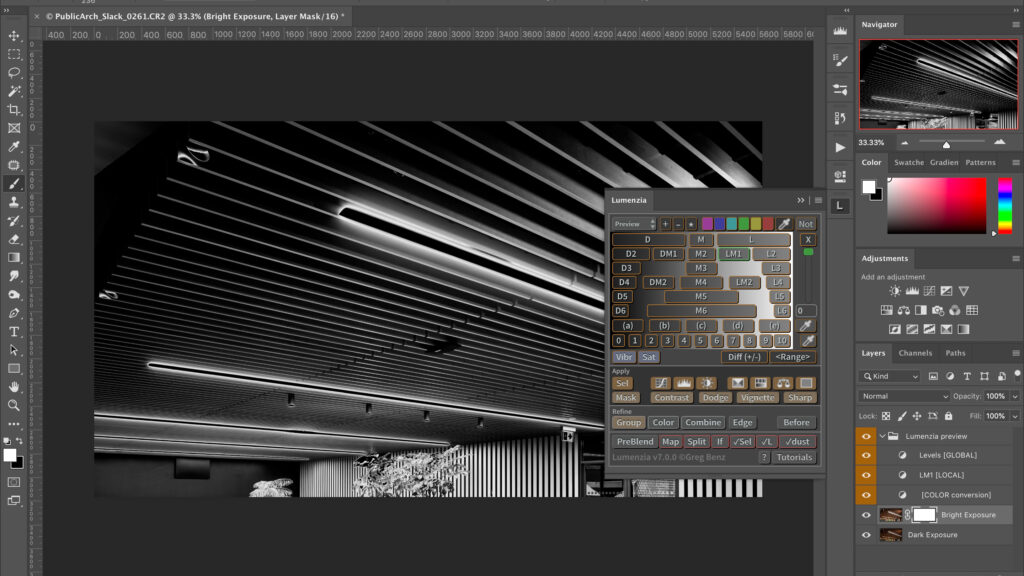Pick the Eyedropper tool in the toolbar
The image size is (1024, 576).
[14, 147]
